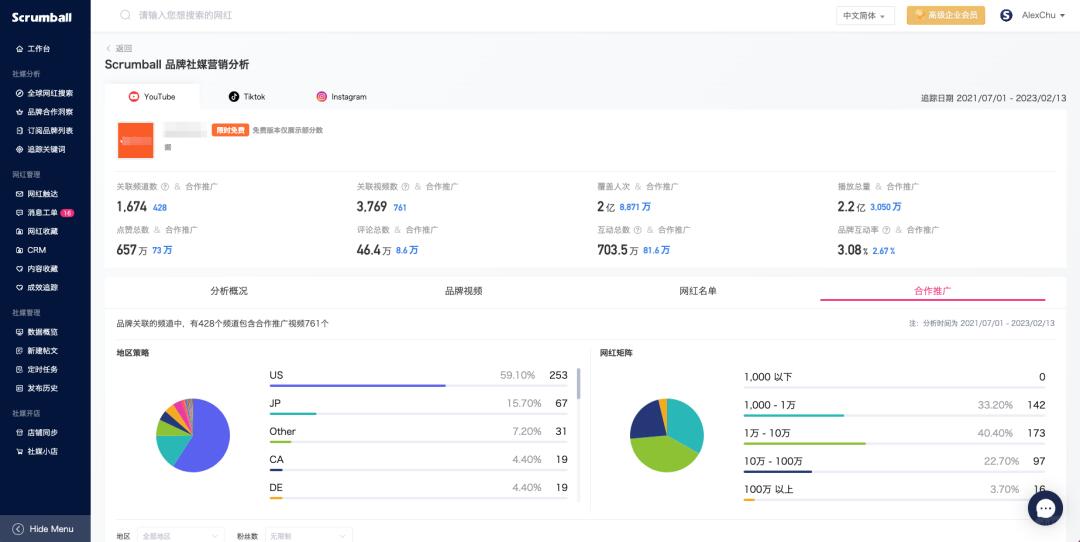Screen dimensions: 1080x542
Task: Open 消息工单 with 16 badge
Action: pyautogui.click(x=44, y=213)
